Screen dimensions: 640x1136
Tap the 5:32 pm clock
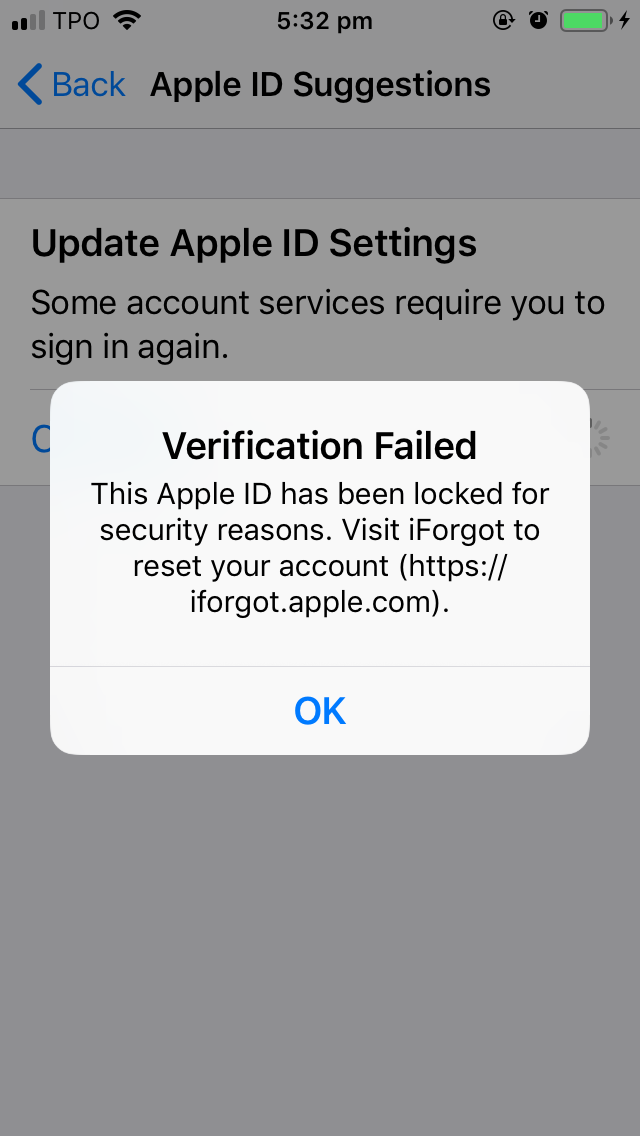pyautogui.click(x=324, y=21)
